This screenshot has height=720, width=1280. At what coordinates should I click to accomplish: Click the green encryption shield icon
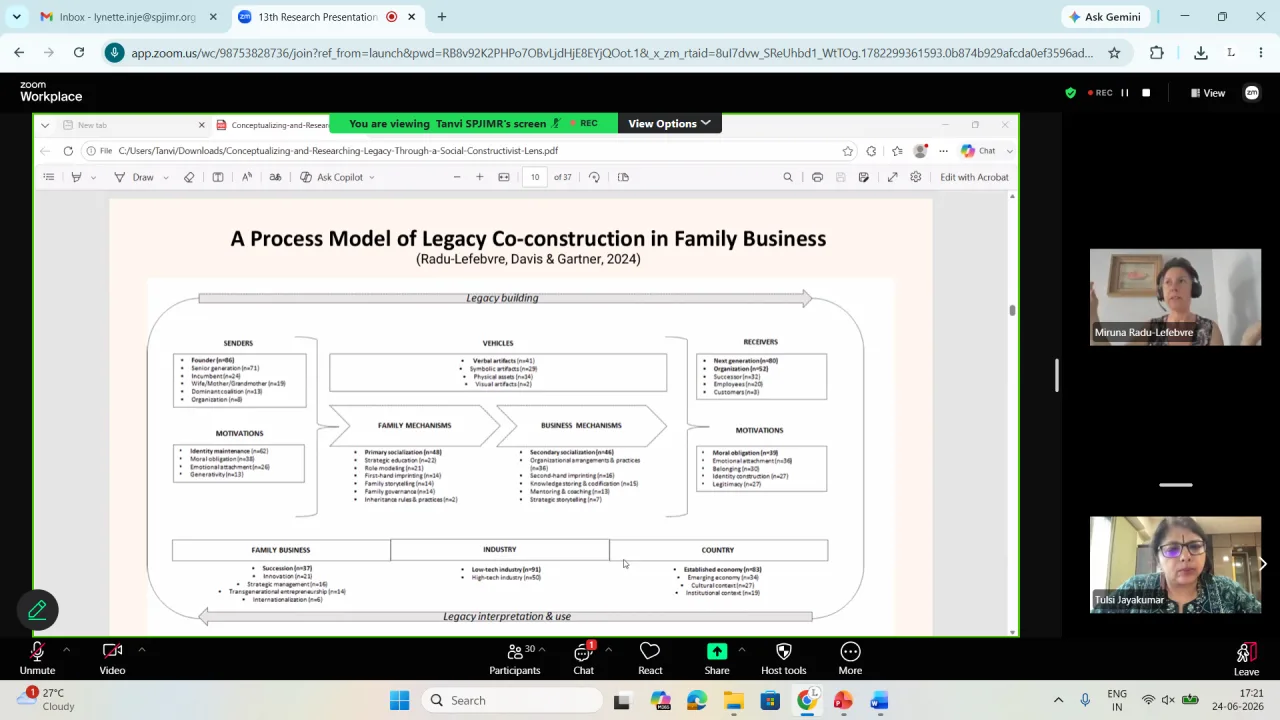(x=1070, y=93)
